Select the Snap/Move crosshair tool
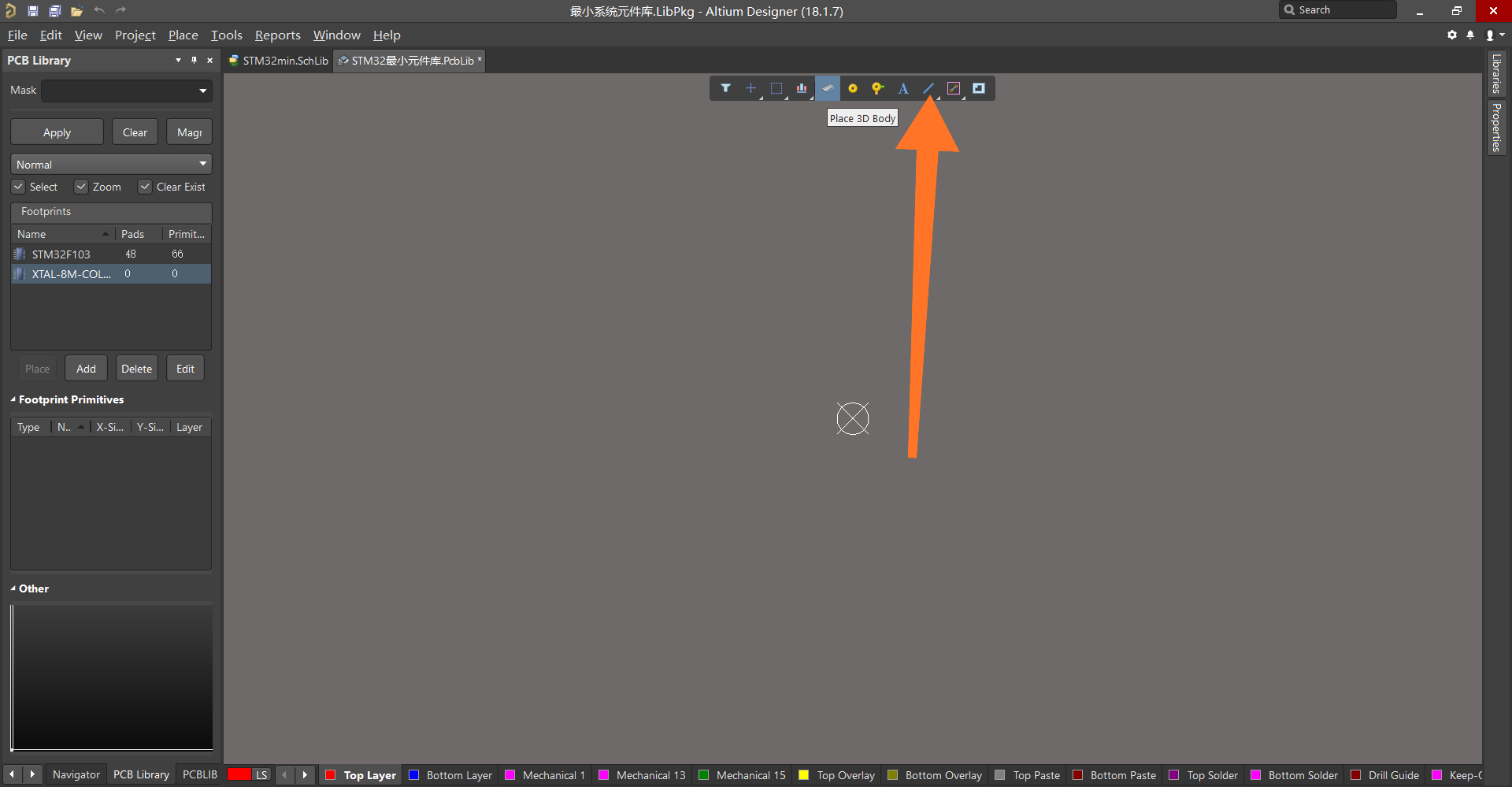1512x787 pixels. [750, 88]
